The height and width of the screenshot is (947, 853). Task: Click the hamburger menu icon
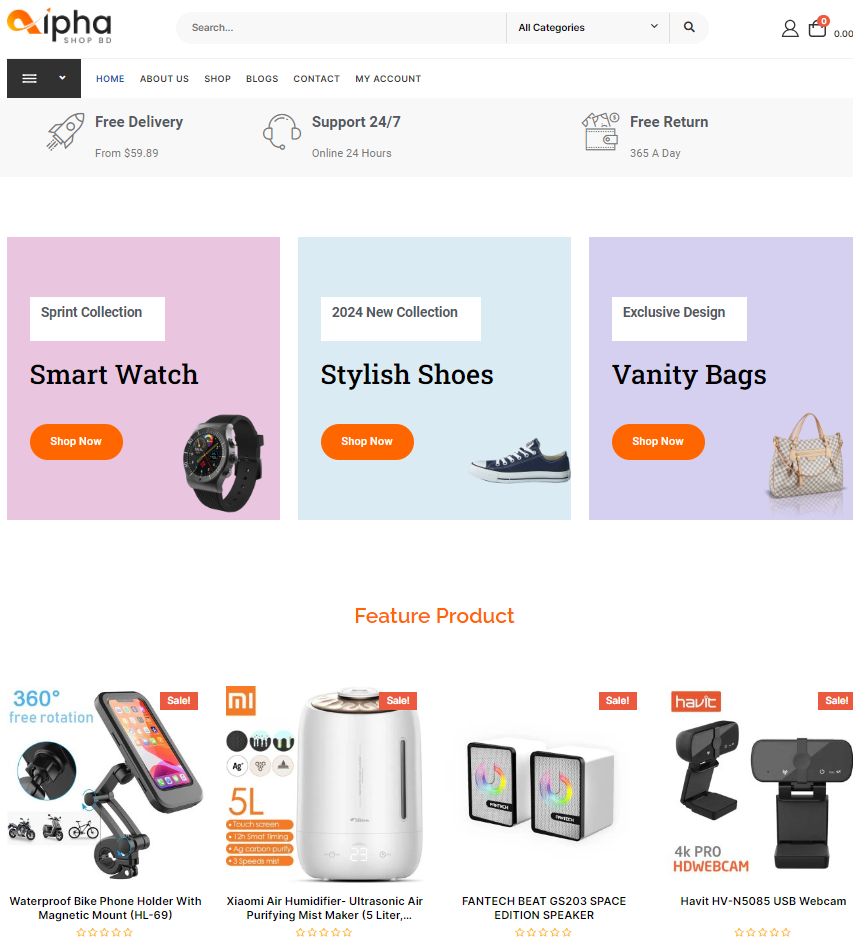pos(30,79)
